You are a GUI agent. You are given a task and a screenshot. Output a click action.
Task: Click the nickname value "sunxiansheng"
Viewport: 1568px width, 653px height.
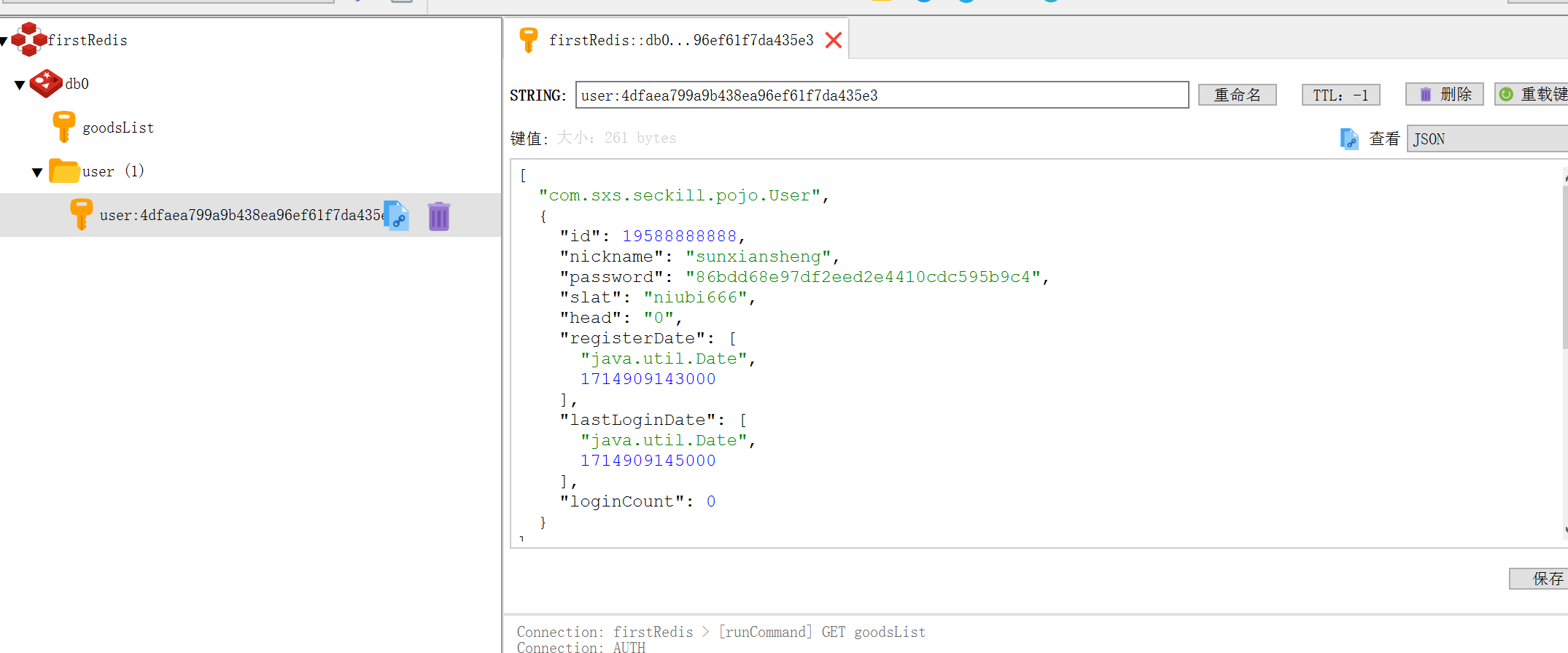tap(758, 257)
